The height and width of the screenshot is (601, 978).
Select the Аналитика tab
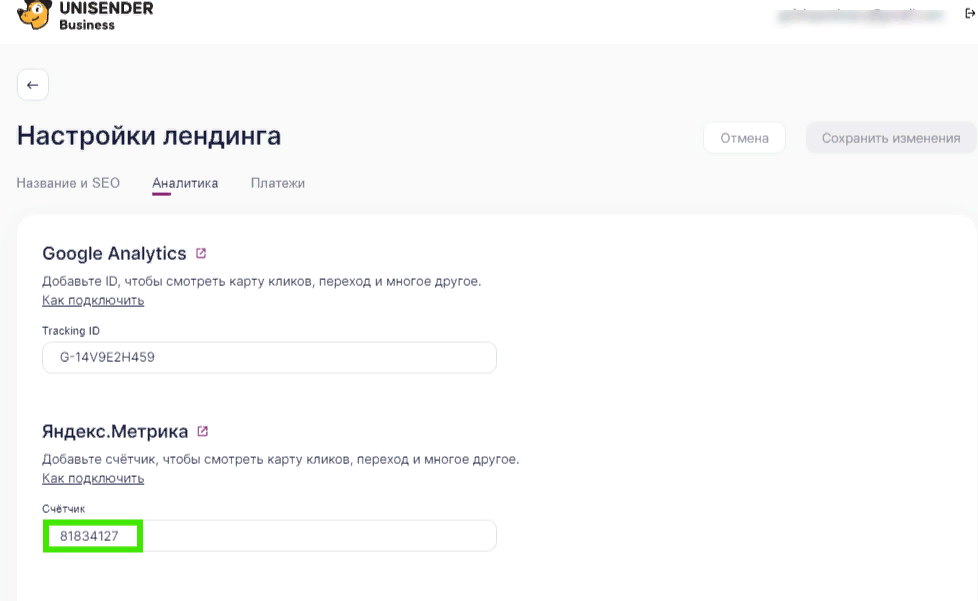[x=185, y=183]
